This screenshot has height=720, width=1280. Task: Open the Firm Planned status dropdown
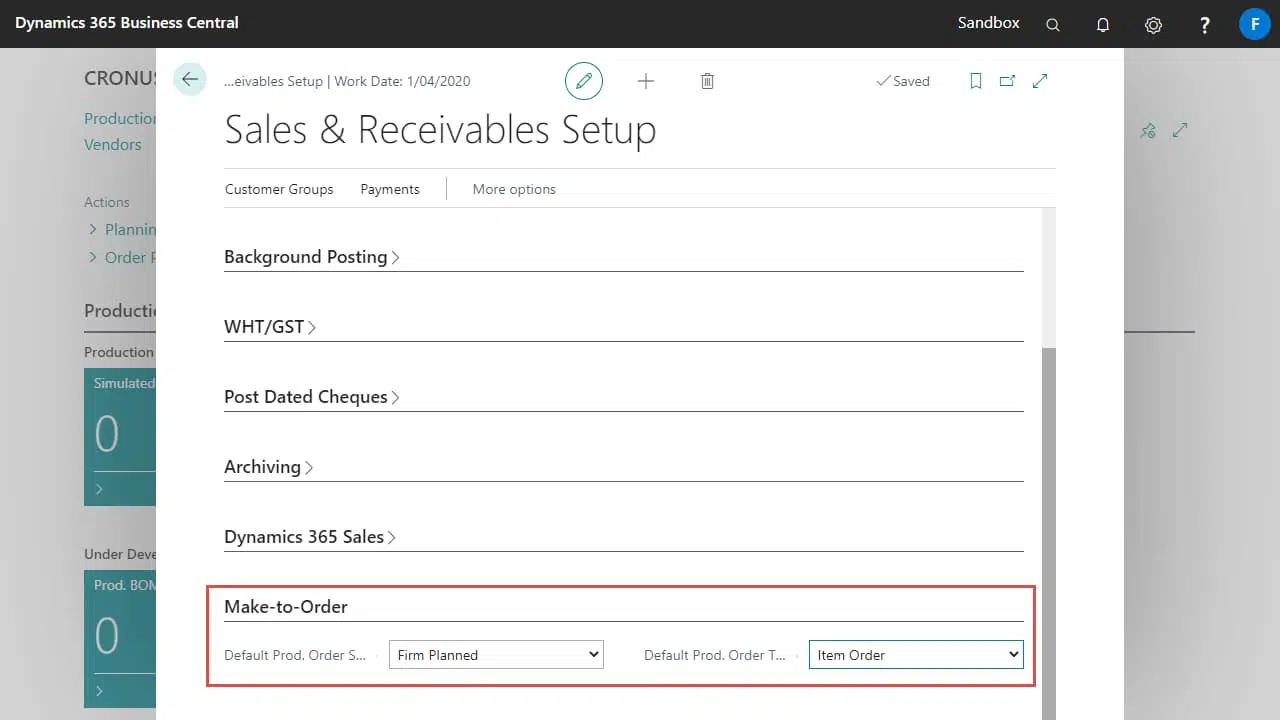496,655
